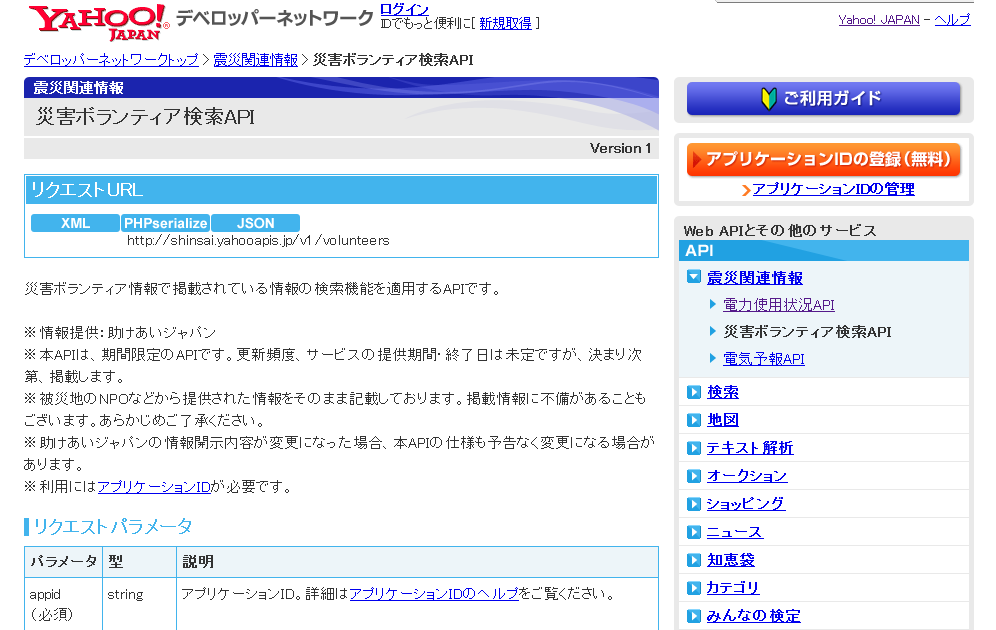Open the 地図 sidebar link
The height and width of the screenshot is (630, 996).
click(x=723, y=420)
